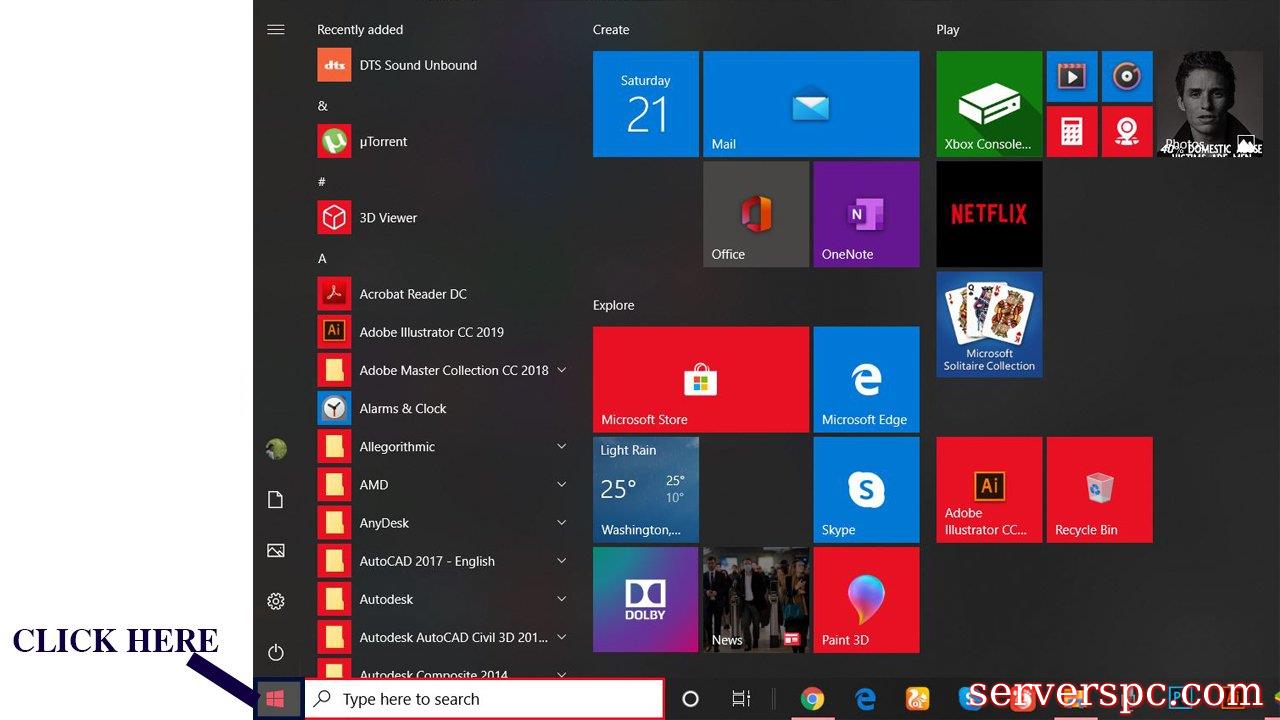Click the Power icon in sidebar
This screenshot has height=720, width=1280.
tap(276, 653)
